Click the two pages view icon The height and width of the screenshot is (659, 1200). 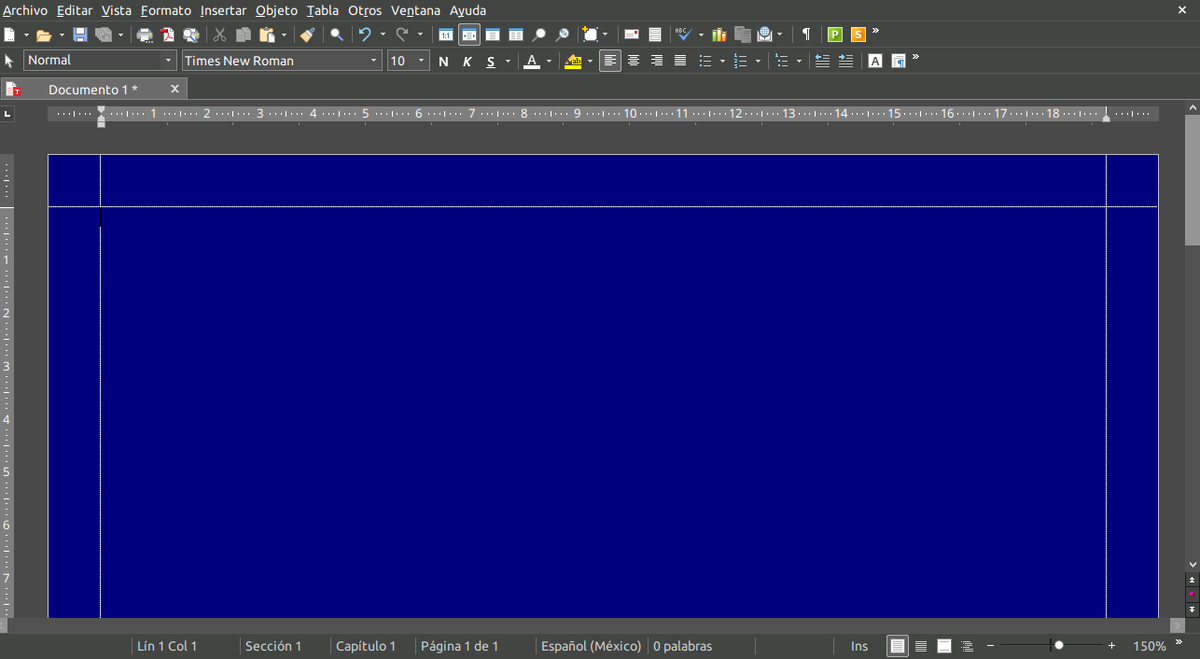[516, 35]
